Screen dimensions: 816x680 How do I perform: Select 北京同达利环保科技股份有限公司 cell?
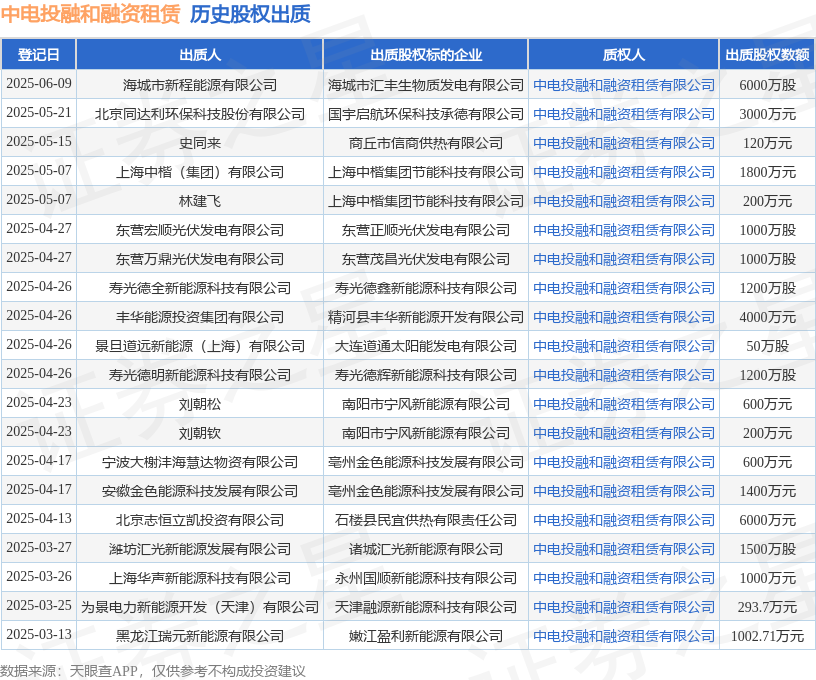point(200,114)
